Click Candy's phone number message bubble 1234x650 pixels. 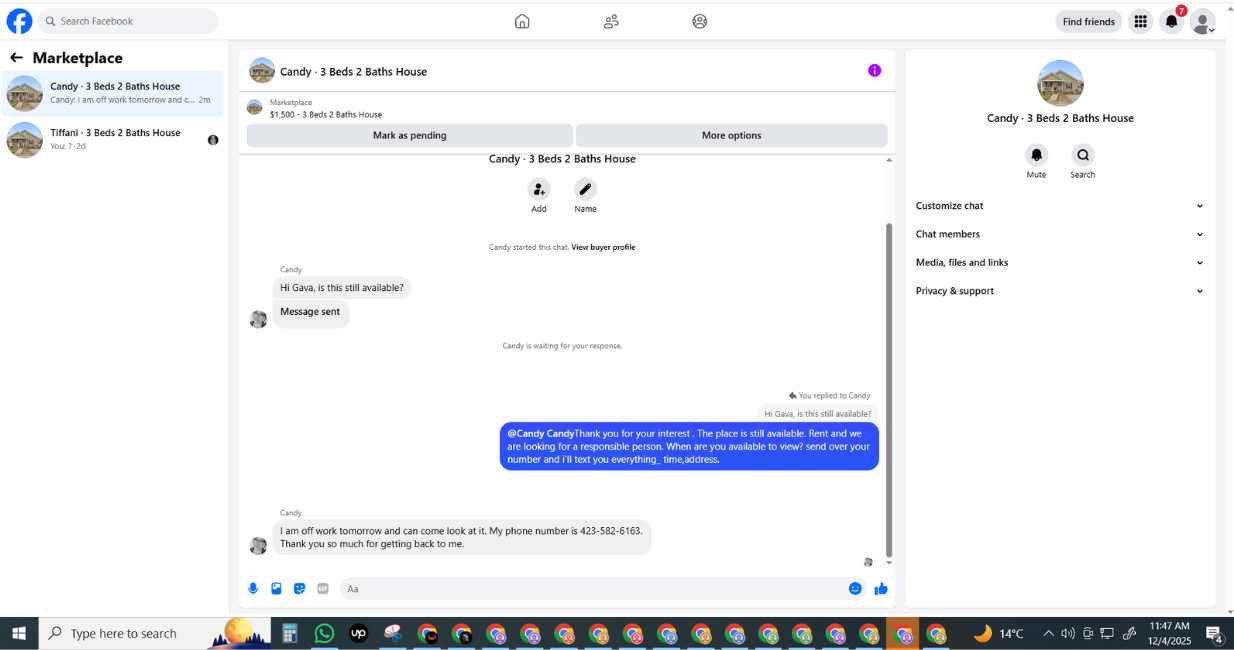462,537
